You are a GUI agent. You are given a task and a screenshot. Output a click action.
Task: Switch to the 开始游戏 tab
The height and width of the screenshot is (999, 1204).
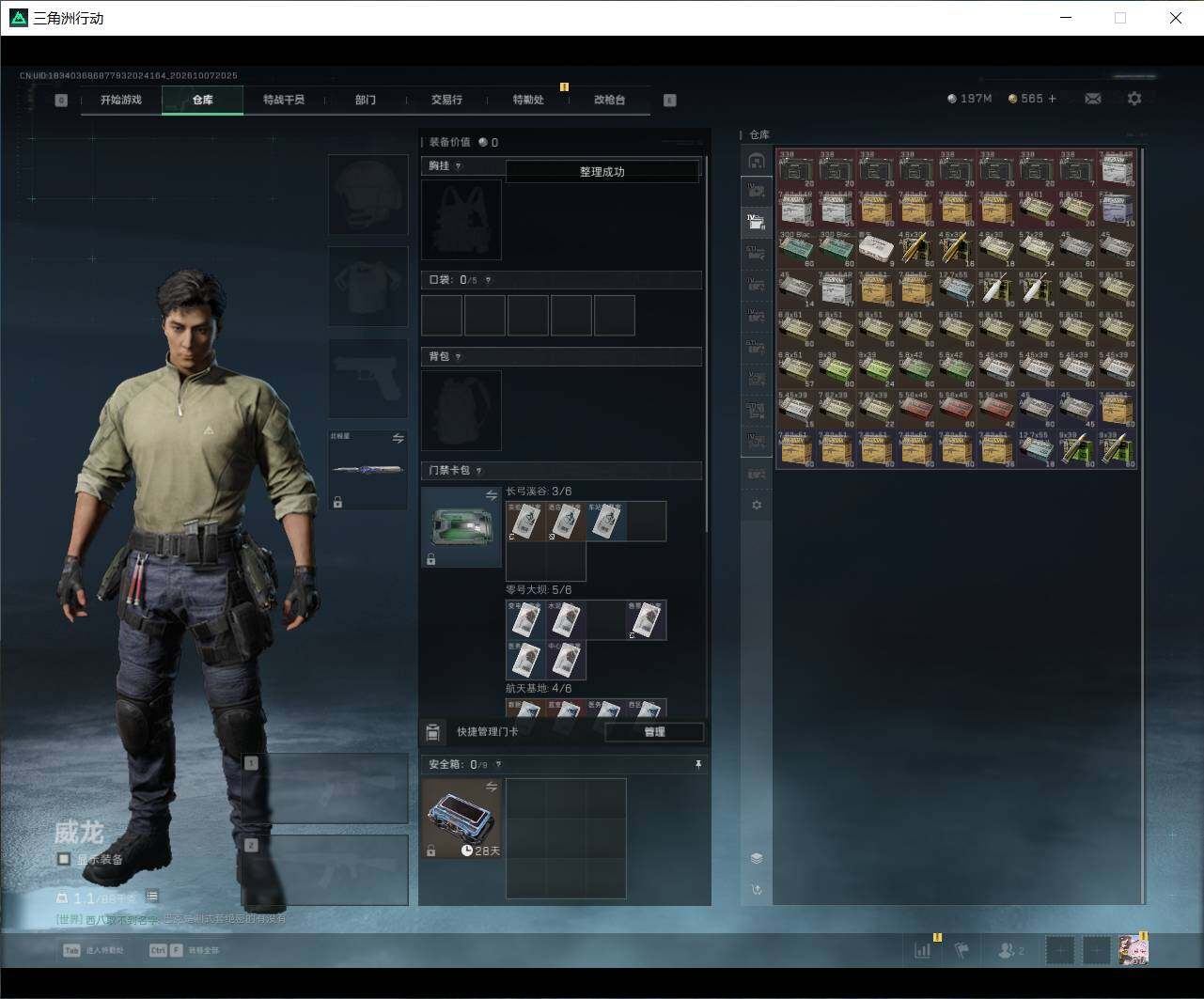pyautogui.click(x=121, y=100)
